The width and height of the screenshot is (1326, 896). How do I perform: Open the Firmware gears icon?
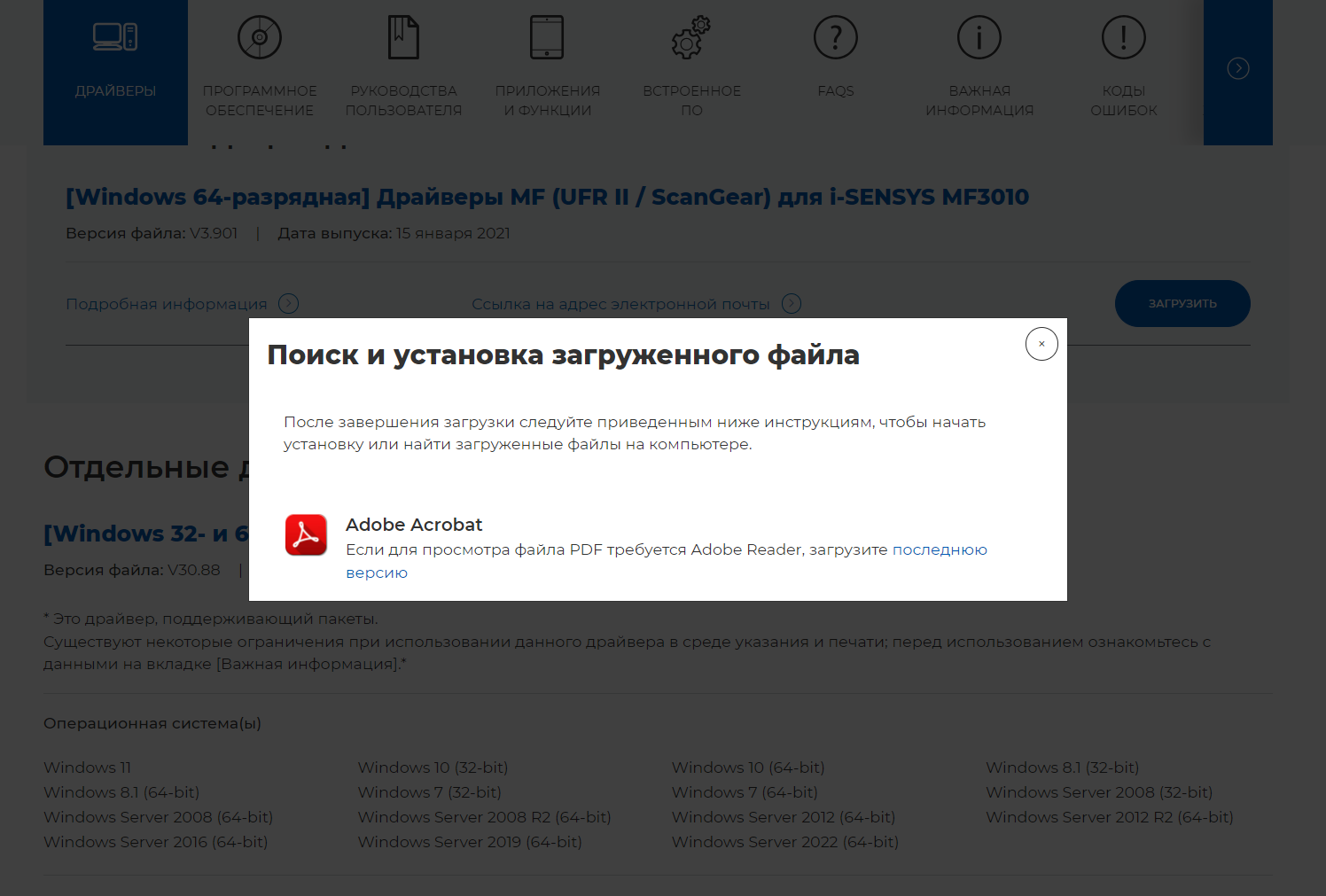point(691,37)
